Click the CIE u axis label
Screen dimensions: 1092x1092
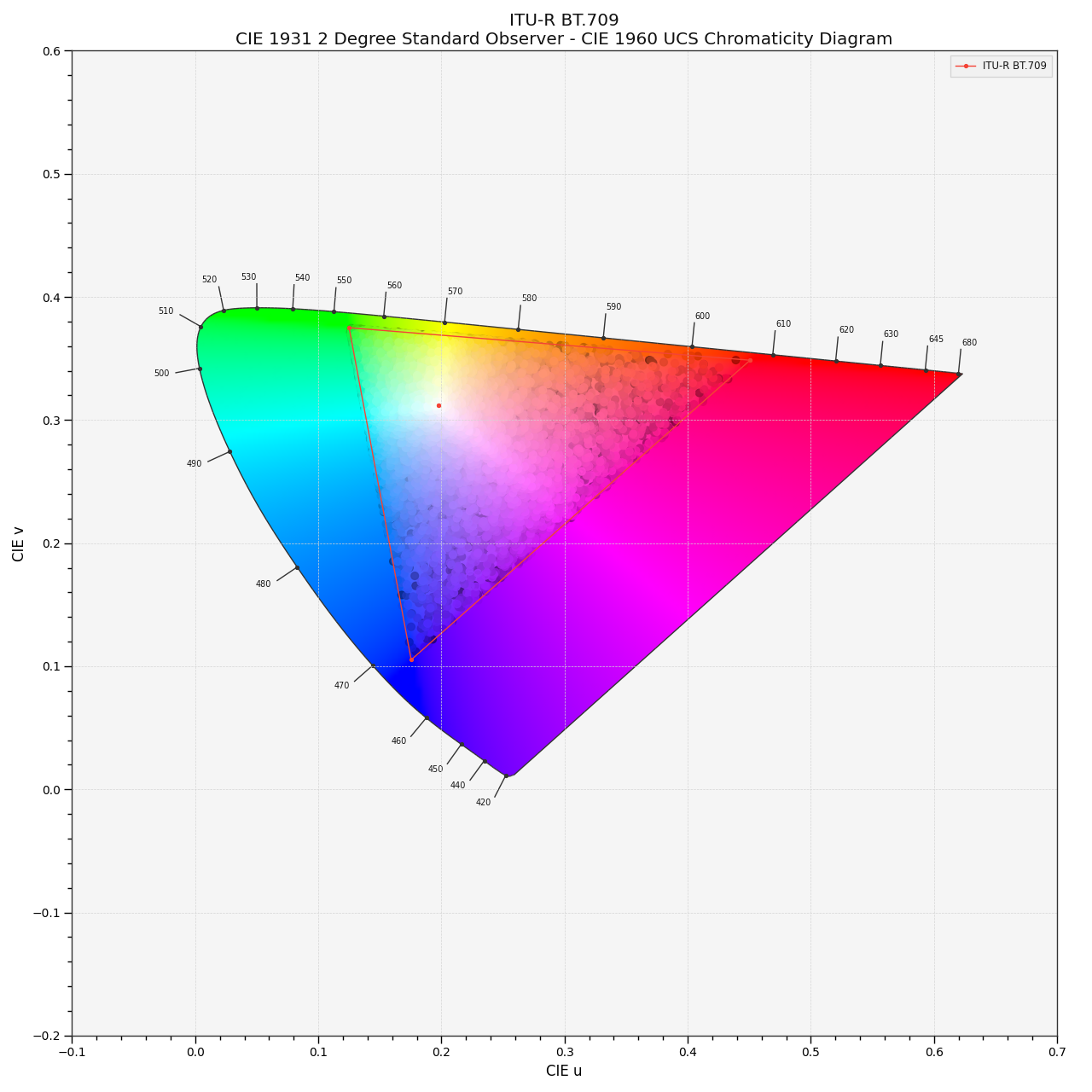(x=564, y=1071)
